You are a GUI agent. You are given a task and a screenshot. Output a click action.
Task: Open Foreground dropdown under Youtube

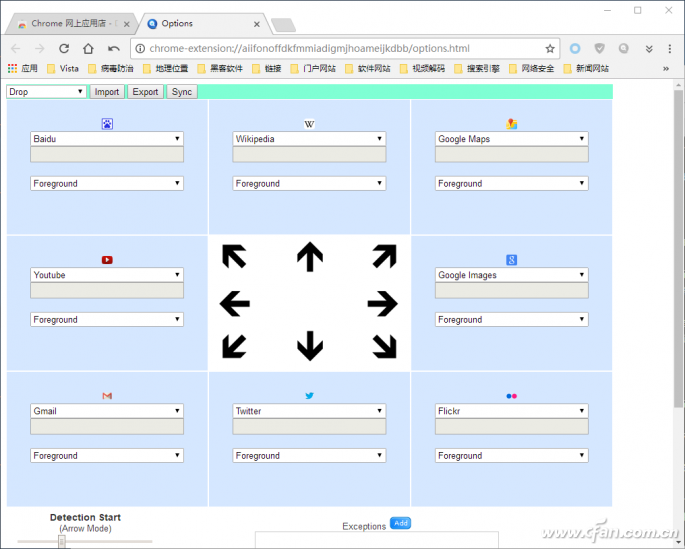click(x=107, y=320)
